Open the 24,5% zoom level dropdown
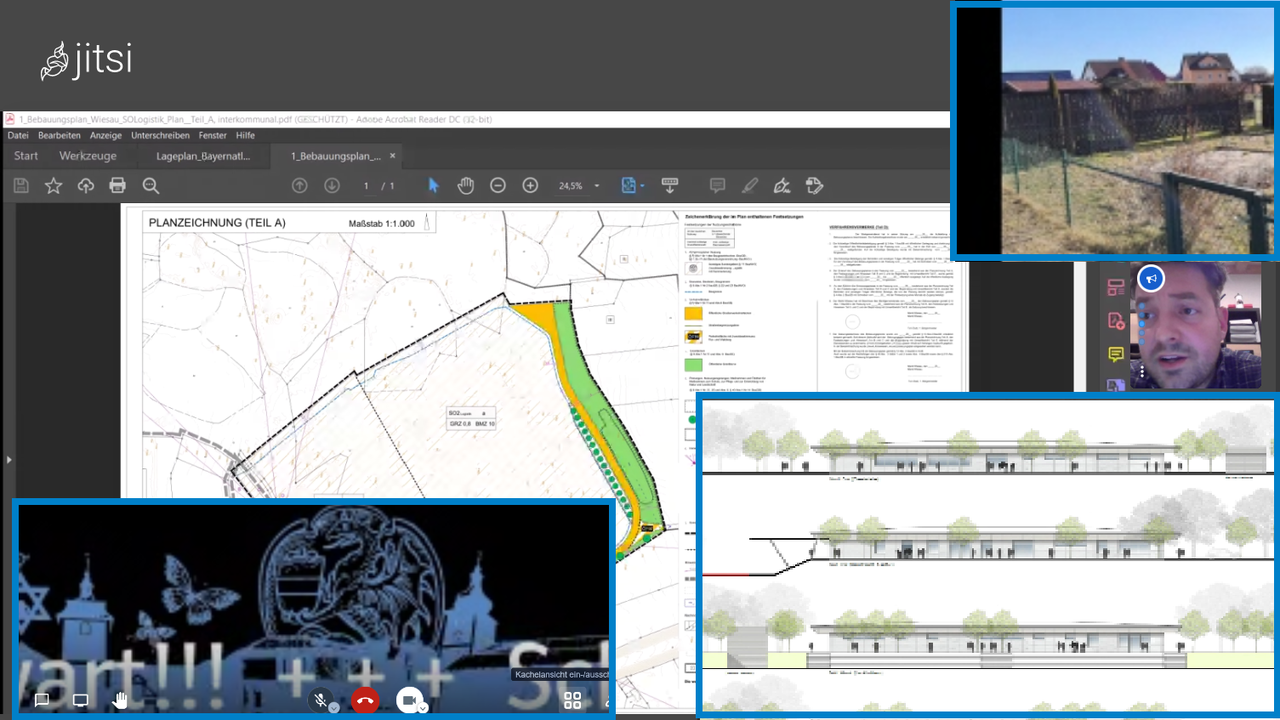1280x720 pixels. pos(597,186)
